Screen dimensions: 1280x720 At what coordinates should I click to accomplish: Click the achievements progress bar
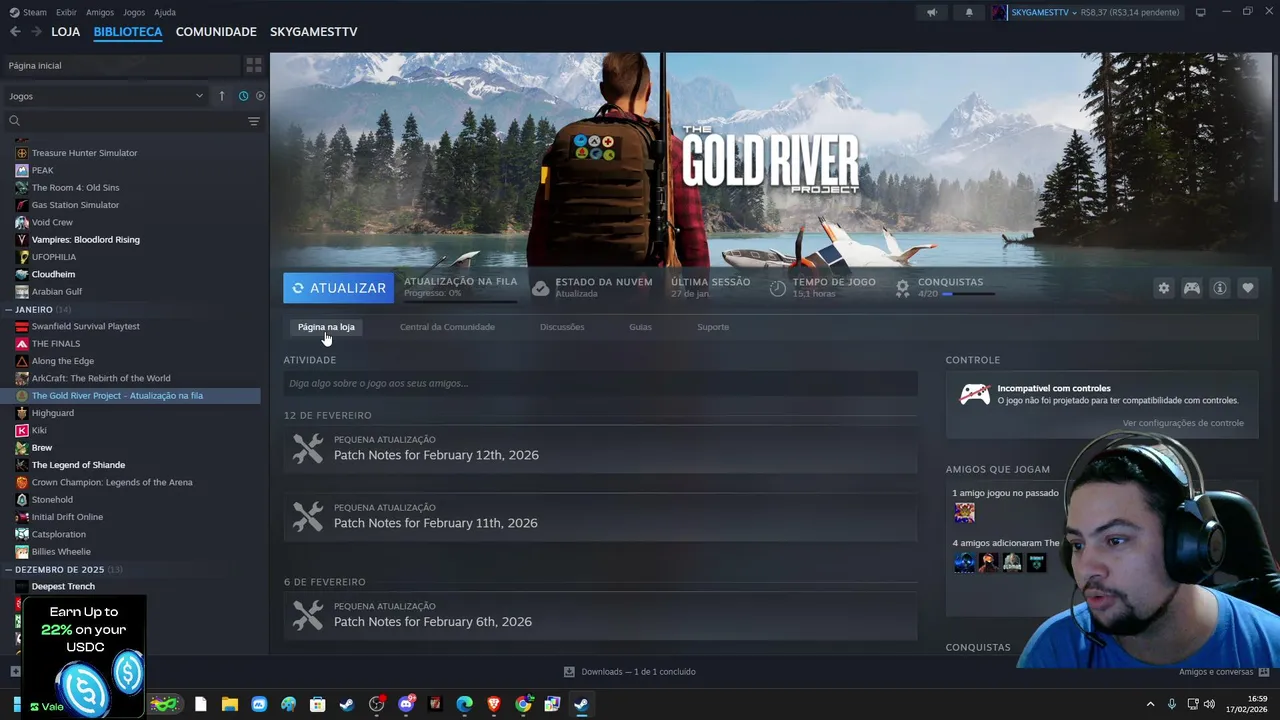[x=968, y=294]
